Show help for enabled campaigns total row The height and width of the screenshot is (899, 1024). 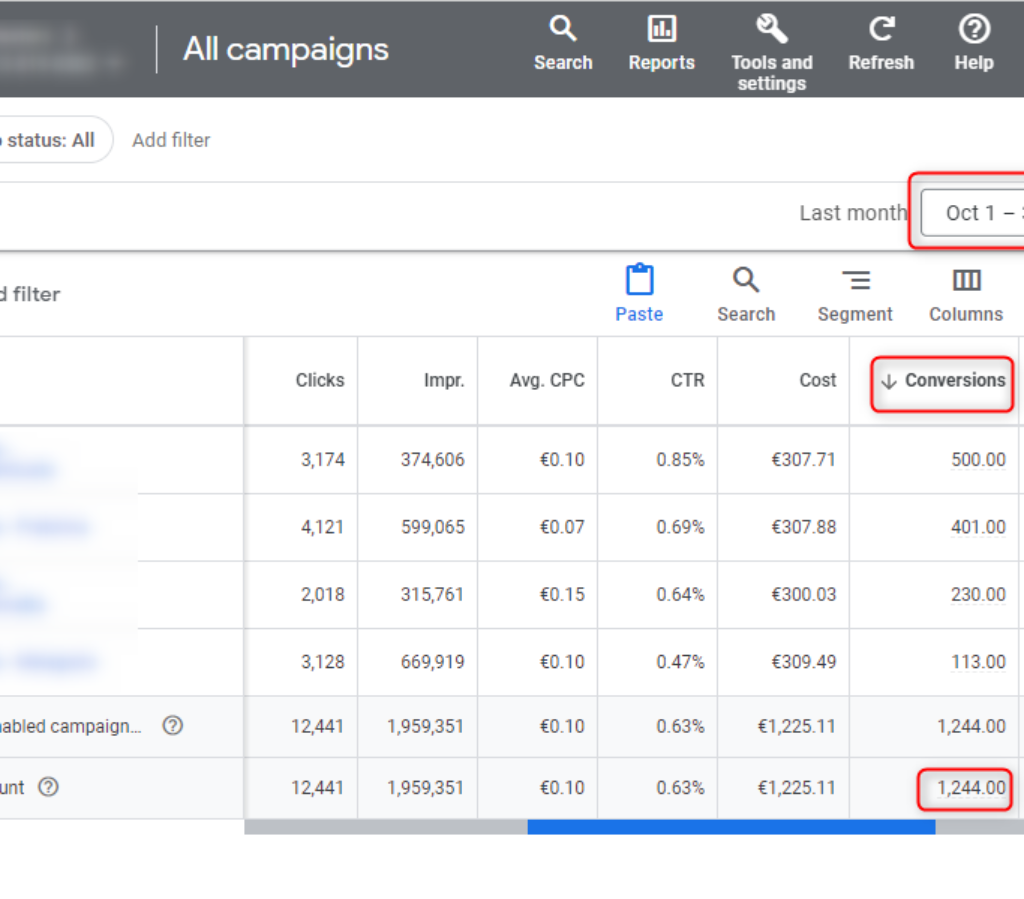172,726
